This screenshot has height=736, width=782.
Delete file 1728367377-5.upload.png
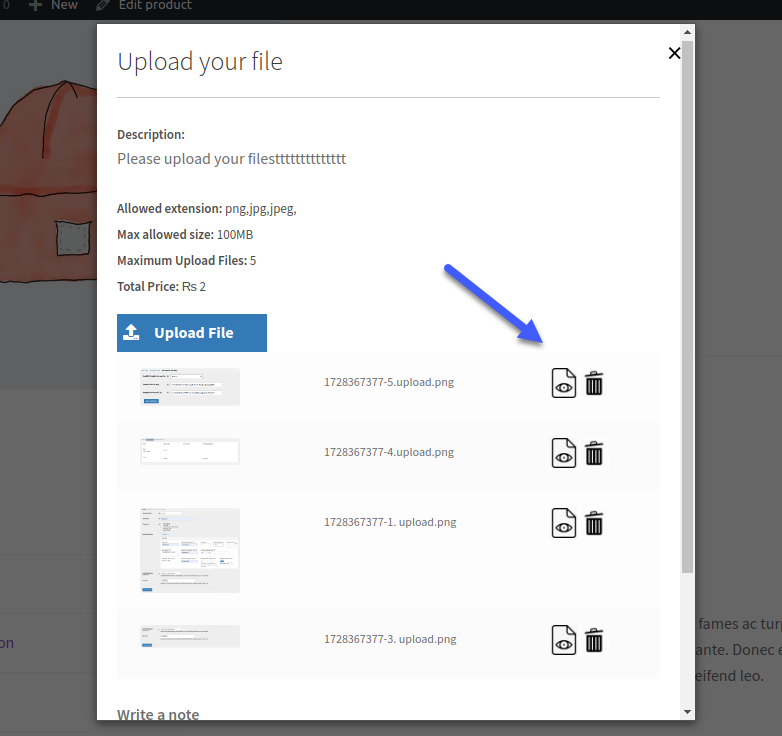[x=593, y=383]
